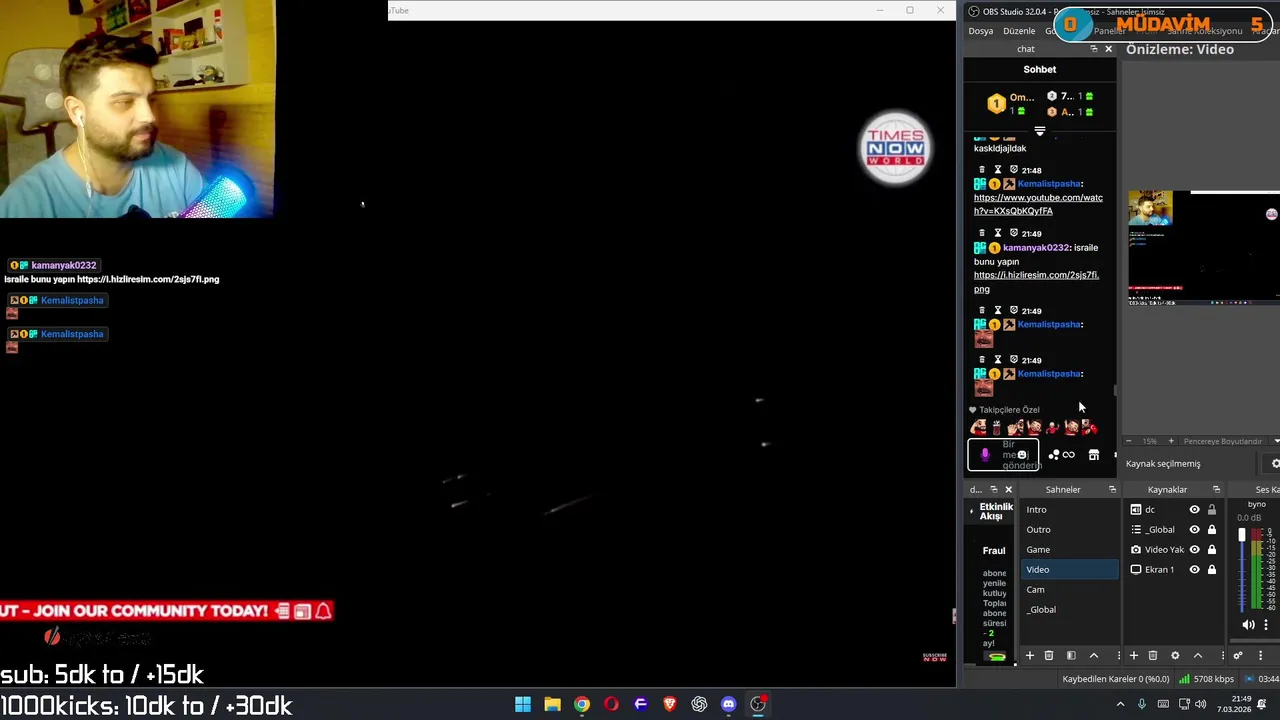This screenshot has height=720, width=1280.
Task: Undock the Sahneler panel
Action: [1112, 490]
